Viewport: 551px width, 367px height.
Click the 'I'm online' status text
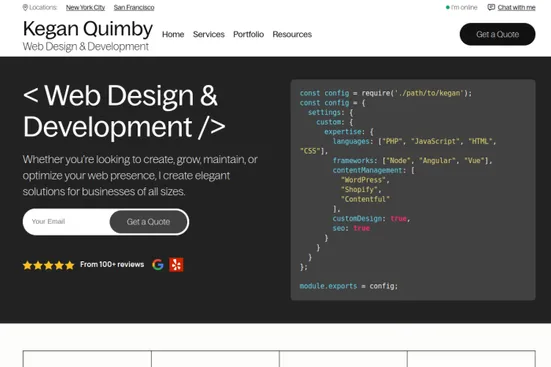pyautogui.click(x=464, y=7)
